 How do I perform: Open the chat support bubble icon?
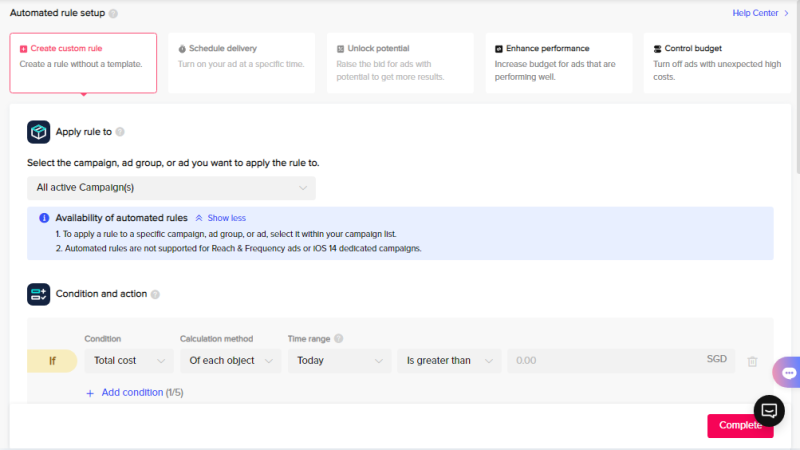tap(769, 410)
